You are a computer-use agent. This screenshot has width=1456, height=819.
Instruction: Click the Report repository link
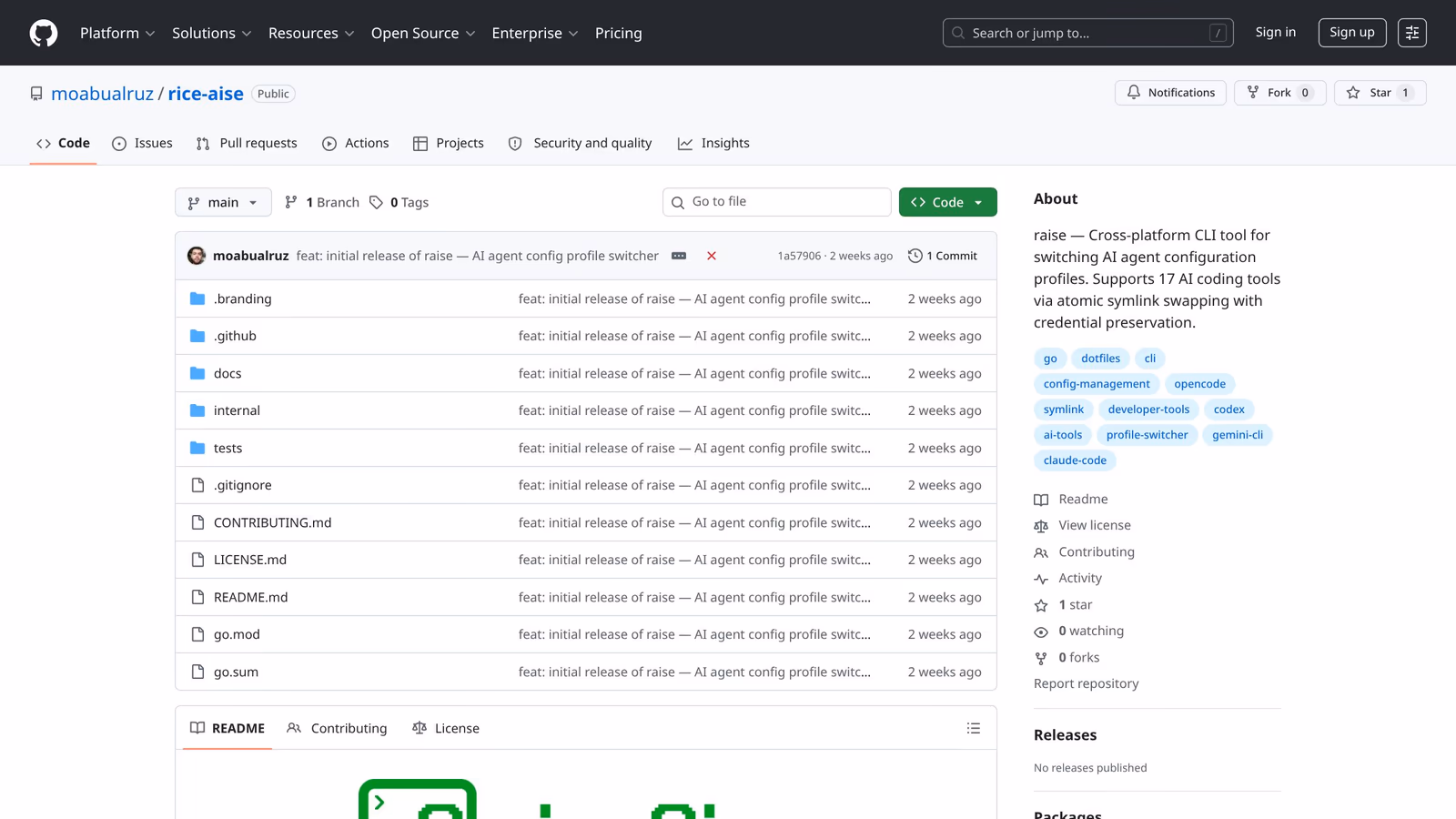(1086, 683)
